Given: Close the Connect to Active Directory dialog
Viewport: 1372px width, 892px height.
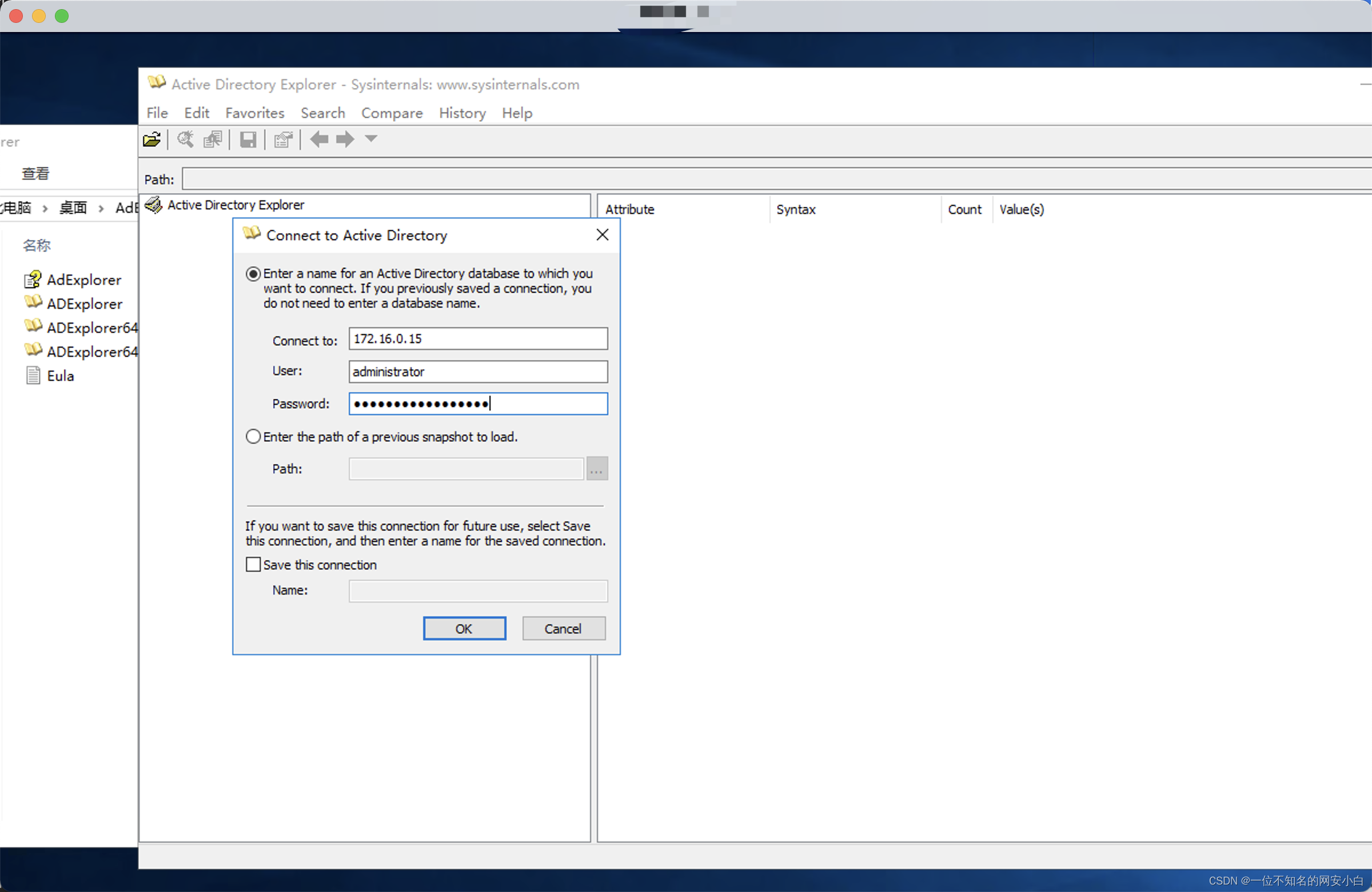Looking at the screenshot, I should tap(603, 234).
